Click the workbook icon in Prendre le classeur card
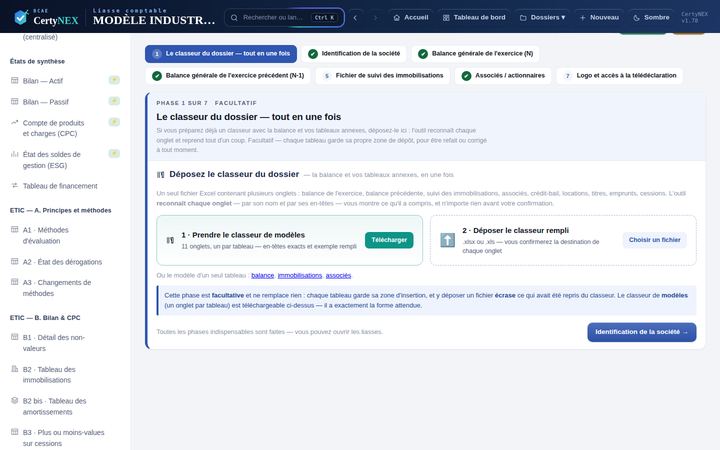The image size is (720, 450). click(x=170, y=240)
